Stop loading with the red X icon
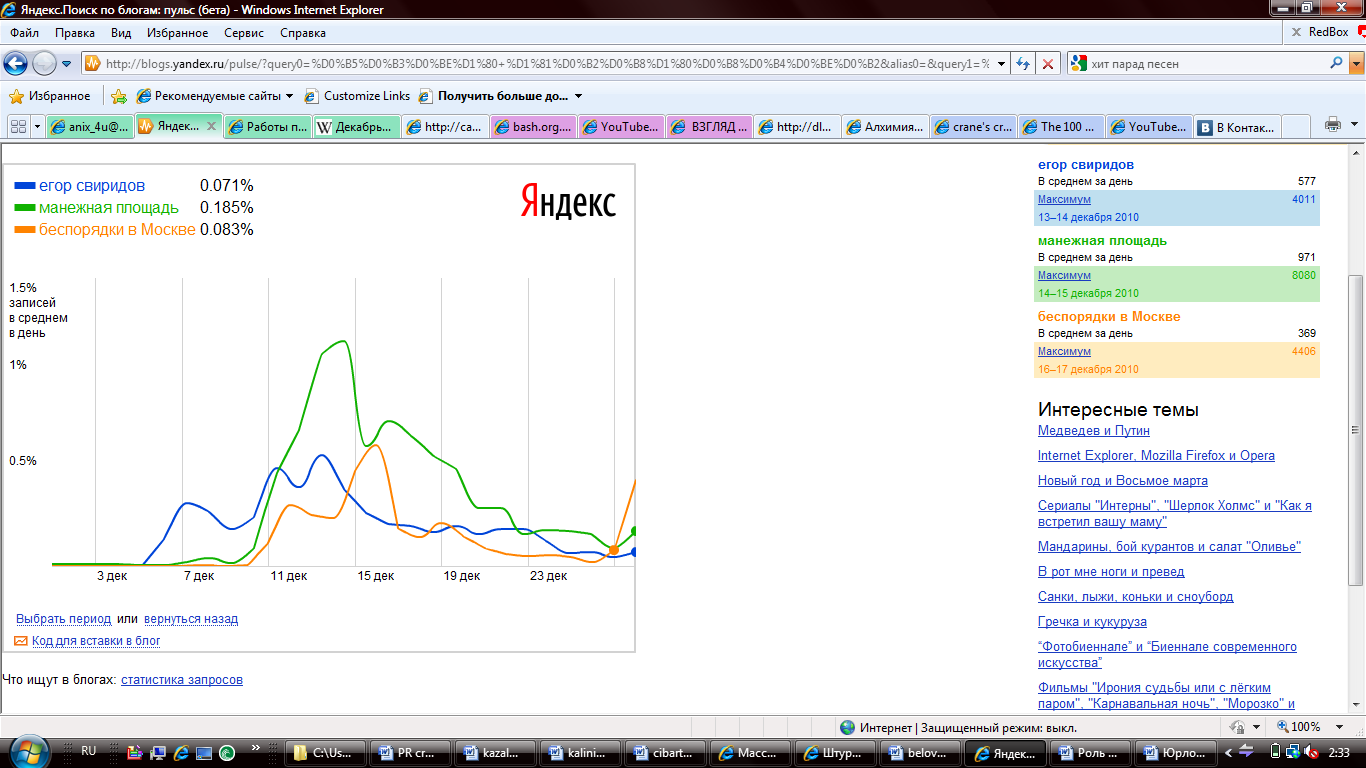1366x768 pixels. pyautogui.click(x=1047, y=63)
